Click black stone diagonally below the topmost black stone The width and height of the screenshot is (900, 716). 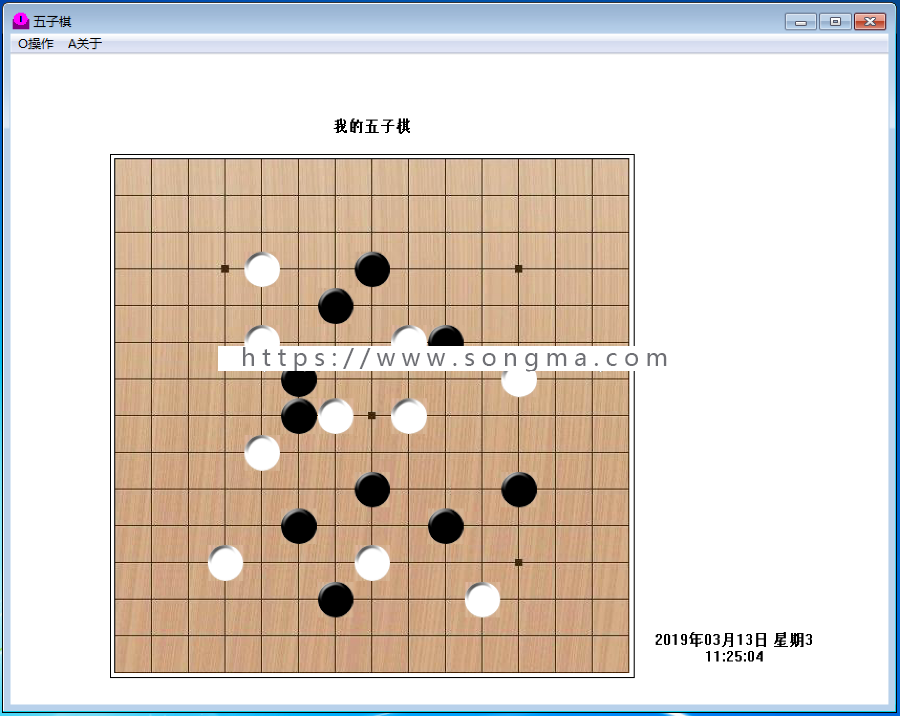point(336,306)
